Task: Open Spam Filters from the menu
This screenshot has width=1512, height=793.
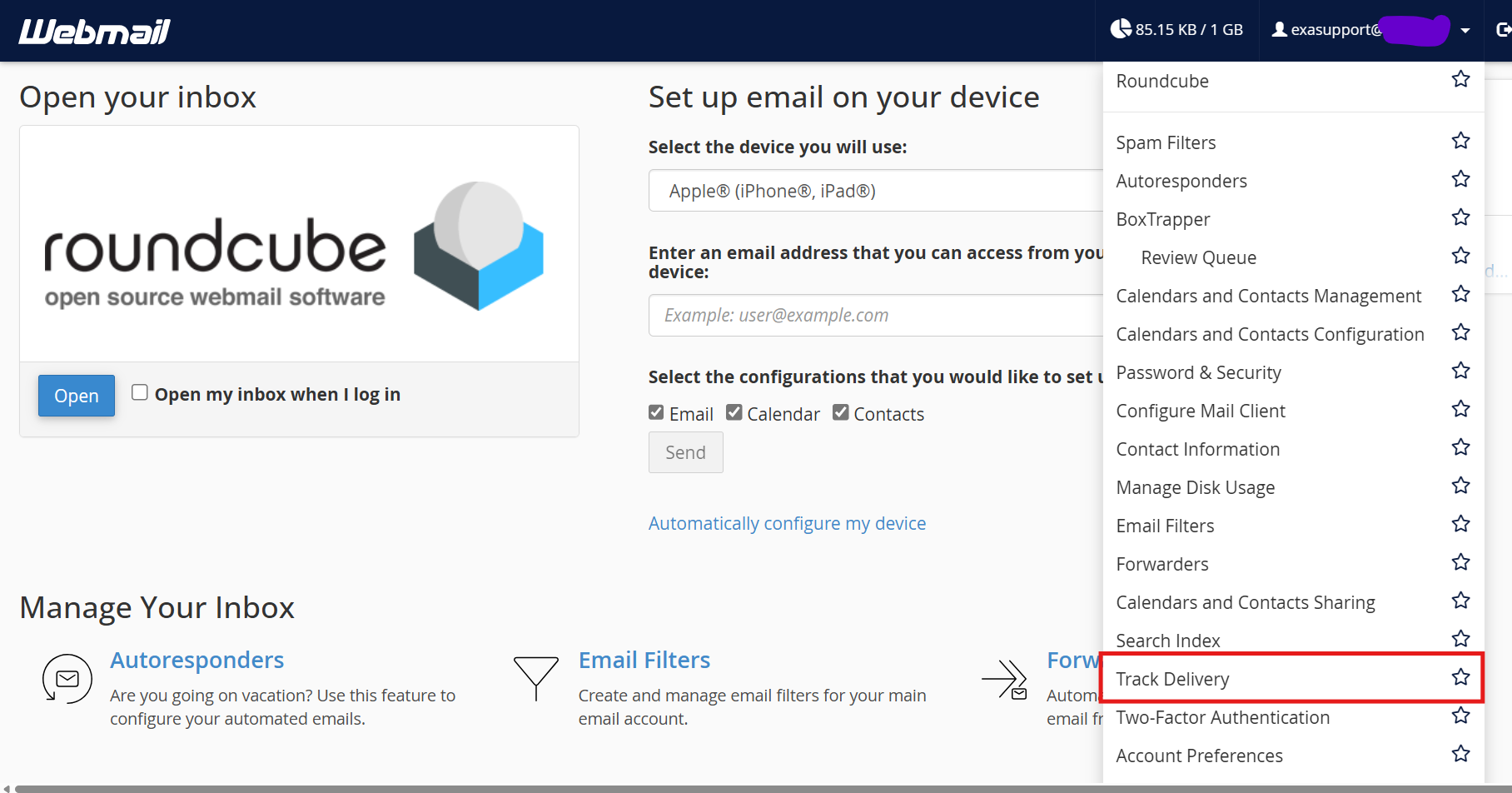Action: pyautogui.click(x=1166, y=142)
